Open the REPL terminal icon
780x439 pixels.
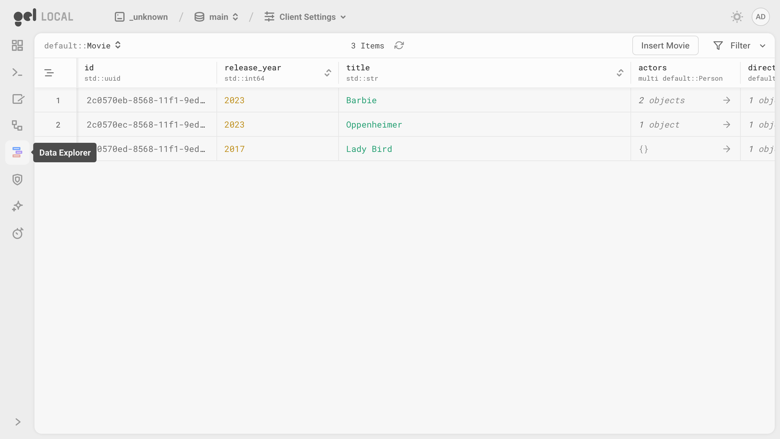17,73
